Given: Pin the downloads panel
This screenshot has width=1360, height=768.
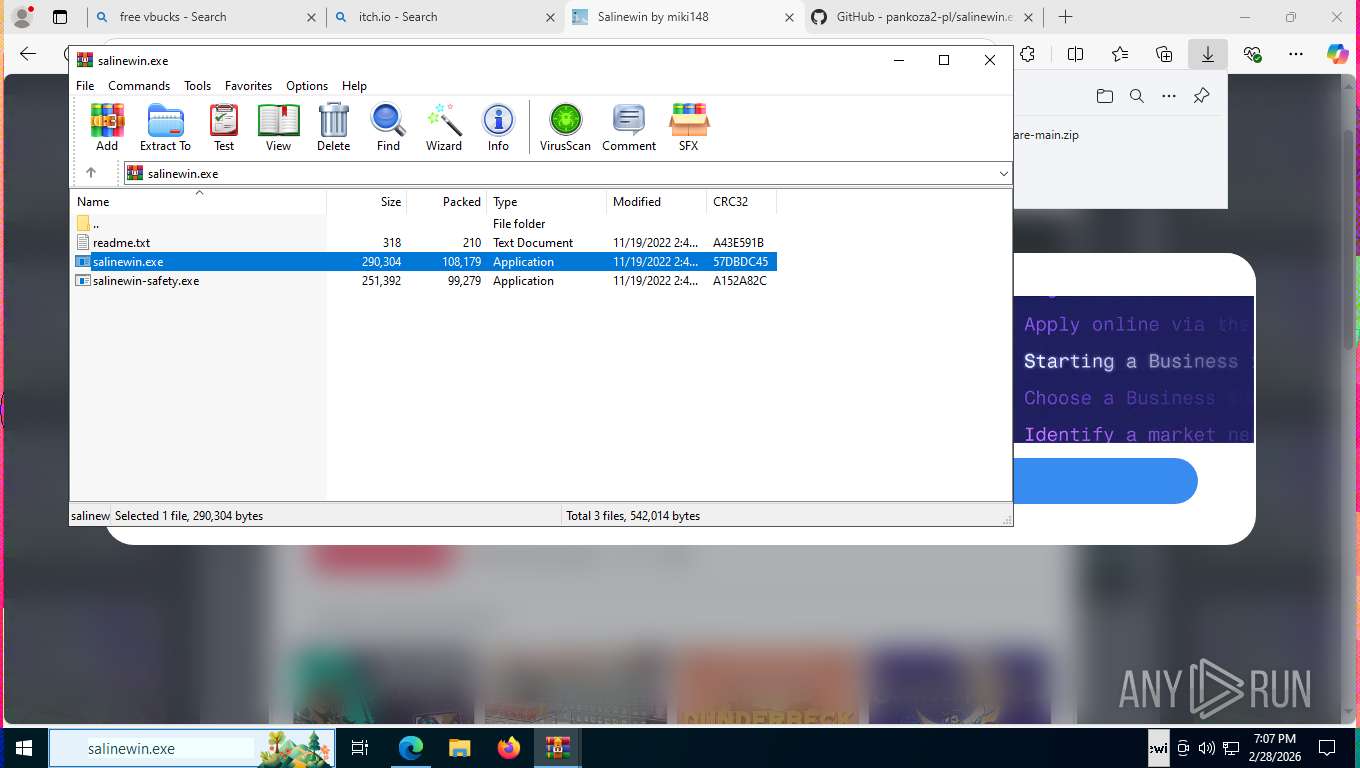Looking at the screenshot, I should pyautogui.click(x=1201, y=96).
